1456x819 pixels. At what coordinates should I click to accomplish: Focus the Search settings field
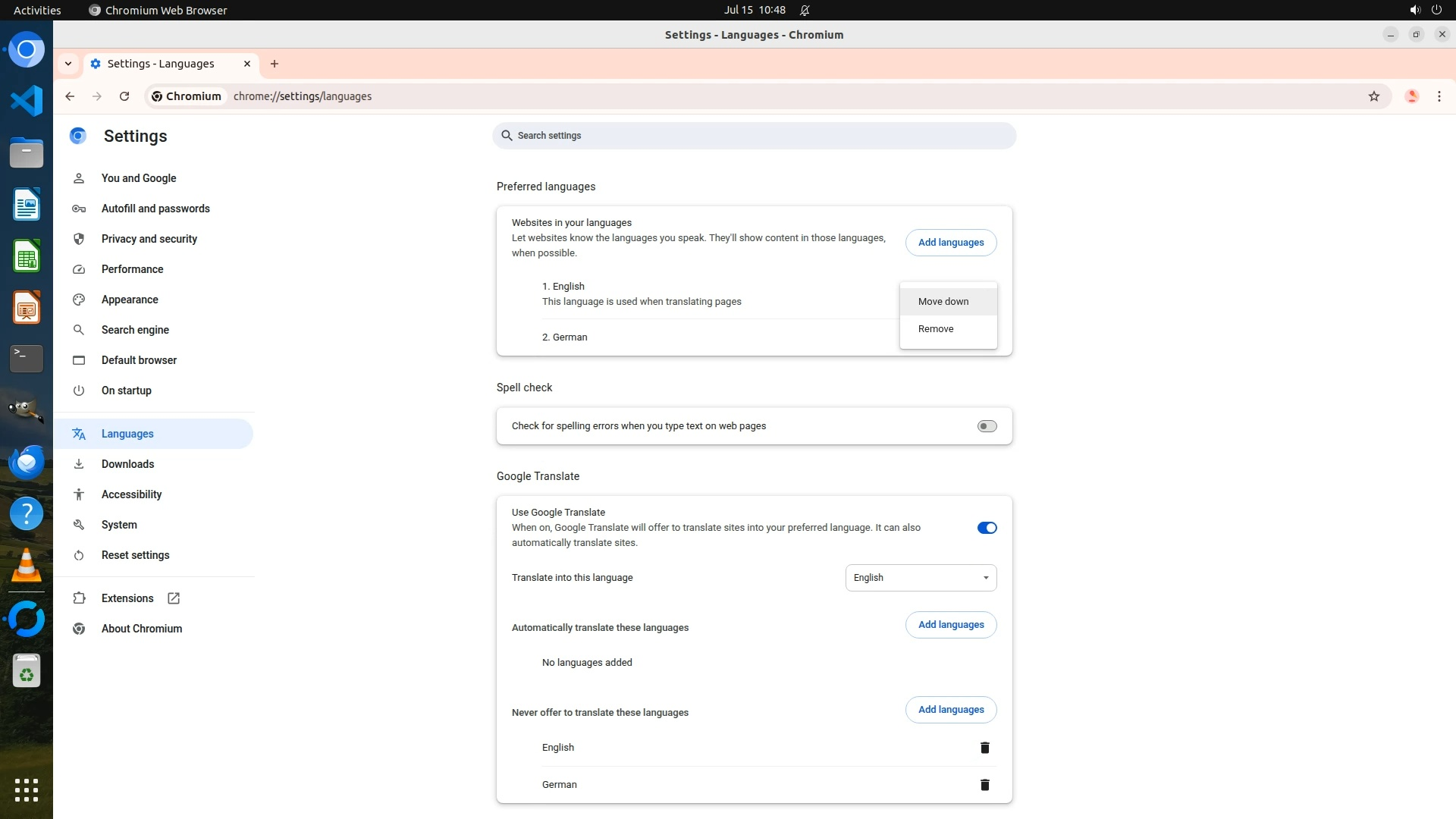(x=754, y=136)
